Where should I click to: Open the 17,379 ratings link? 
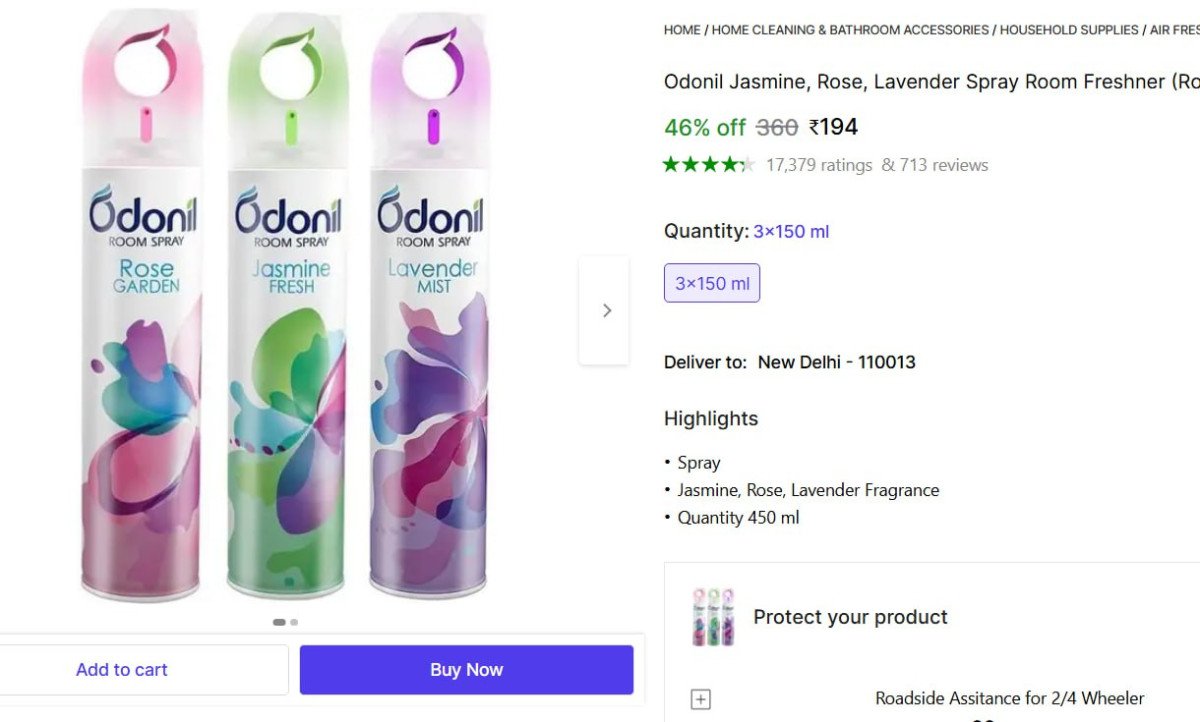point(819,165)
